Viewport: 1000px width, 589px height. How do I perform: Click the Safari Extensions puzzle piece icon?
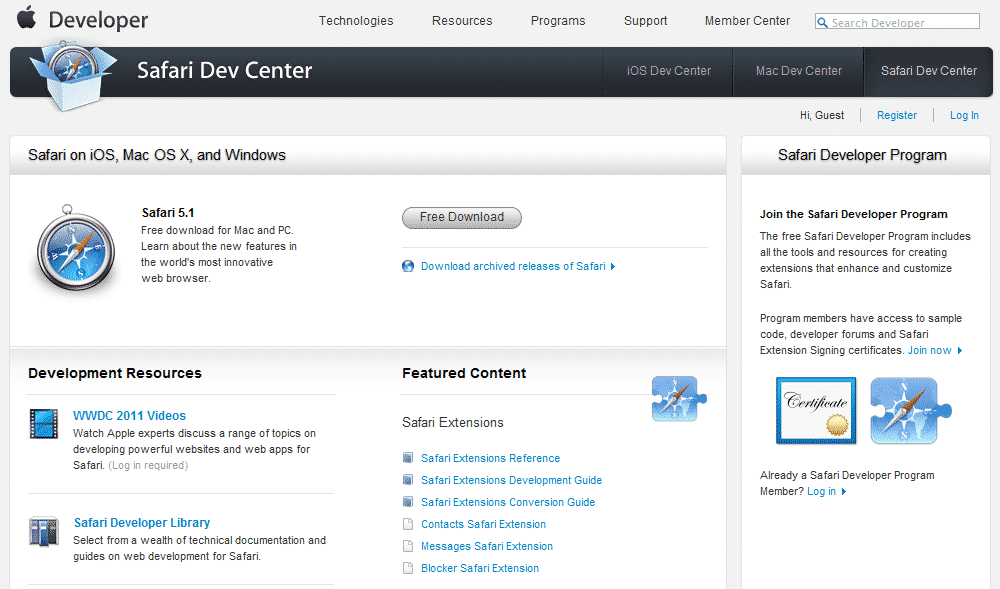point(679,398)
